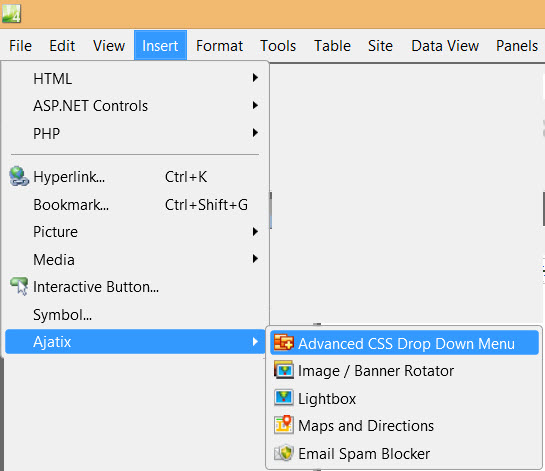Image resolution: width=545 pixels, height=471 pixels.
Task: Choose Symbol... menu entry
Action: [x=135, y=315]
